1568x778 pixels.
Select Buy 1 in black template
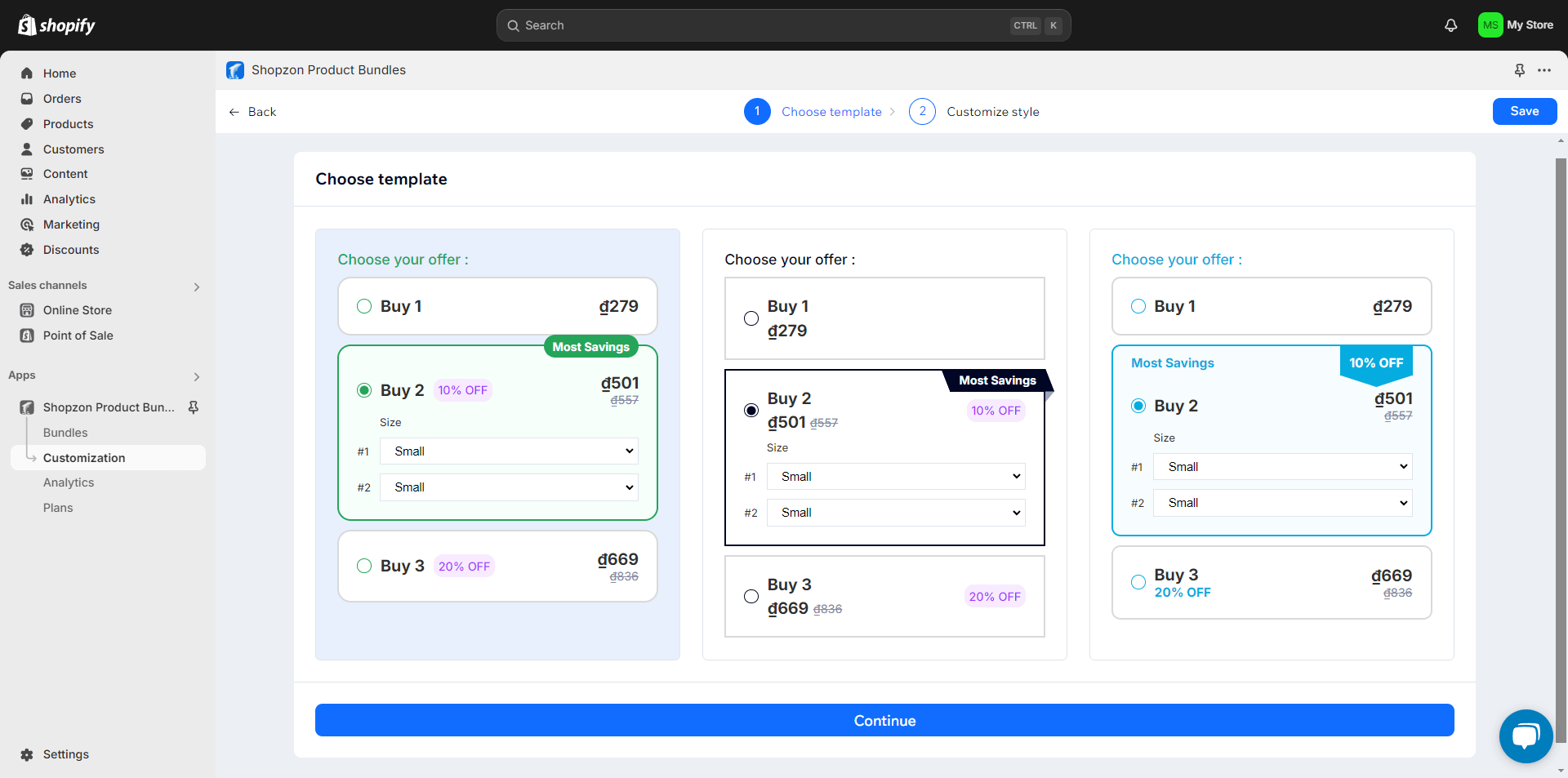coord(751,318)
